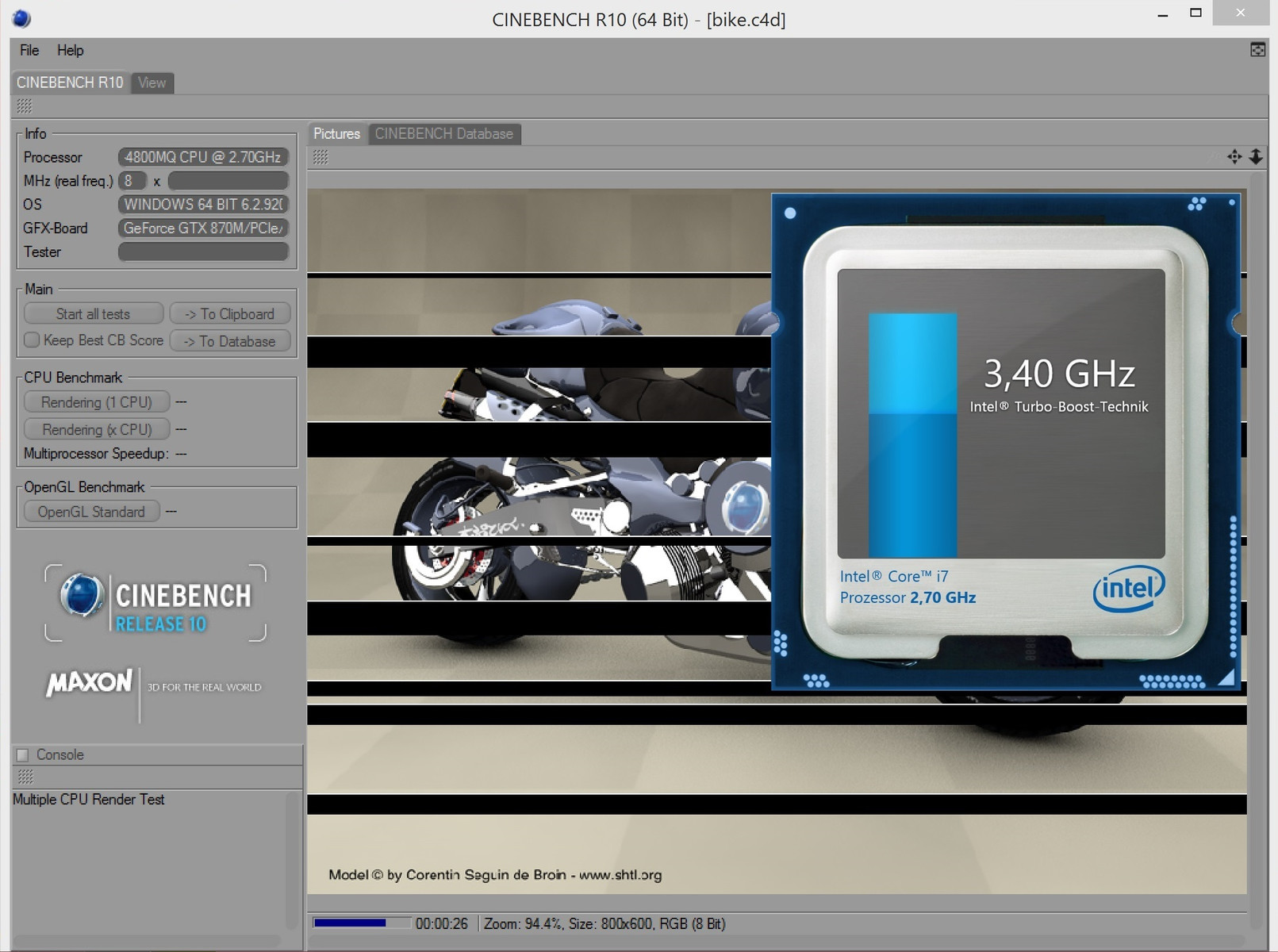The image size is (1278, 952).
Task: Click the To Clipboard button
Action: click(229, 313)
